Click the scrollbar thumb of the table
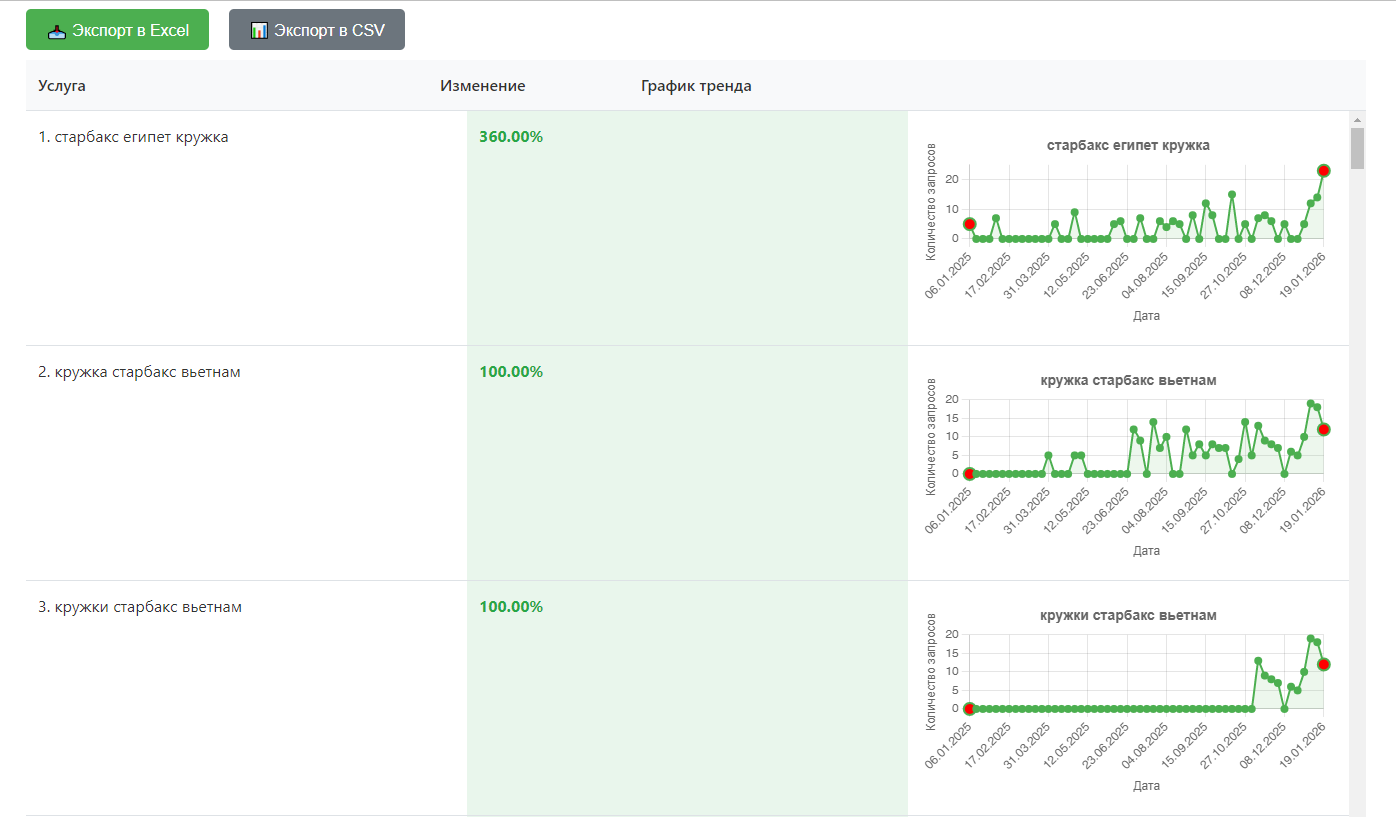This screenshot has height=817, width=1396. [x=1357, y=148]
